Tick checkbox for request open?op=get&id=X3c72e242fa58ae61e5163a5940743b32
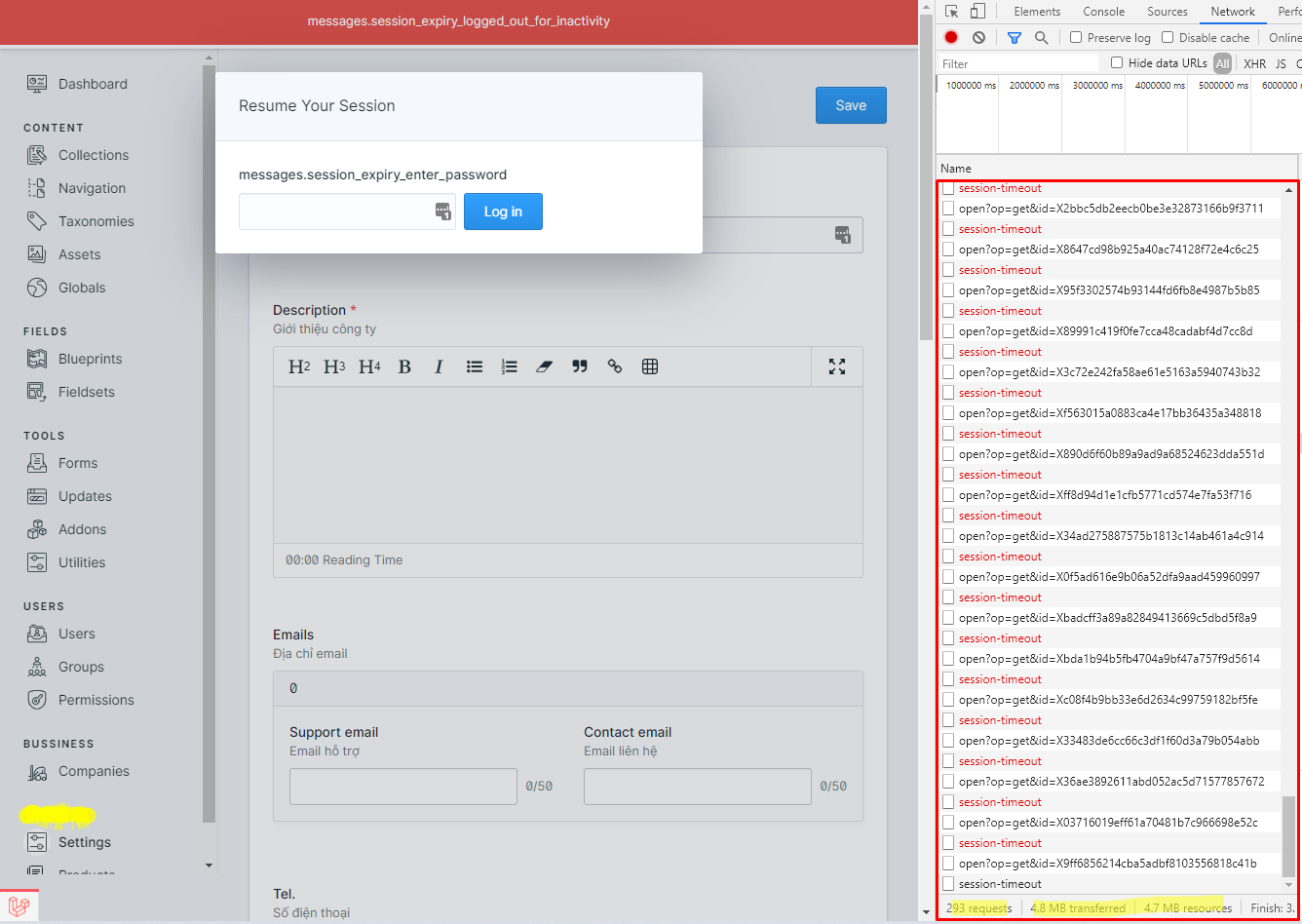 (x=948, y=371)
